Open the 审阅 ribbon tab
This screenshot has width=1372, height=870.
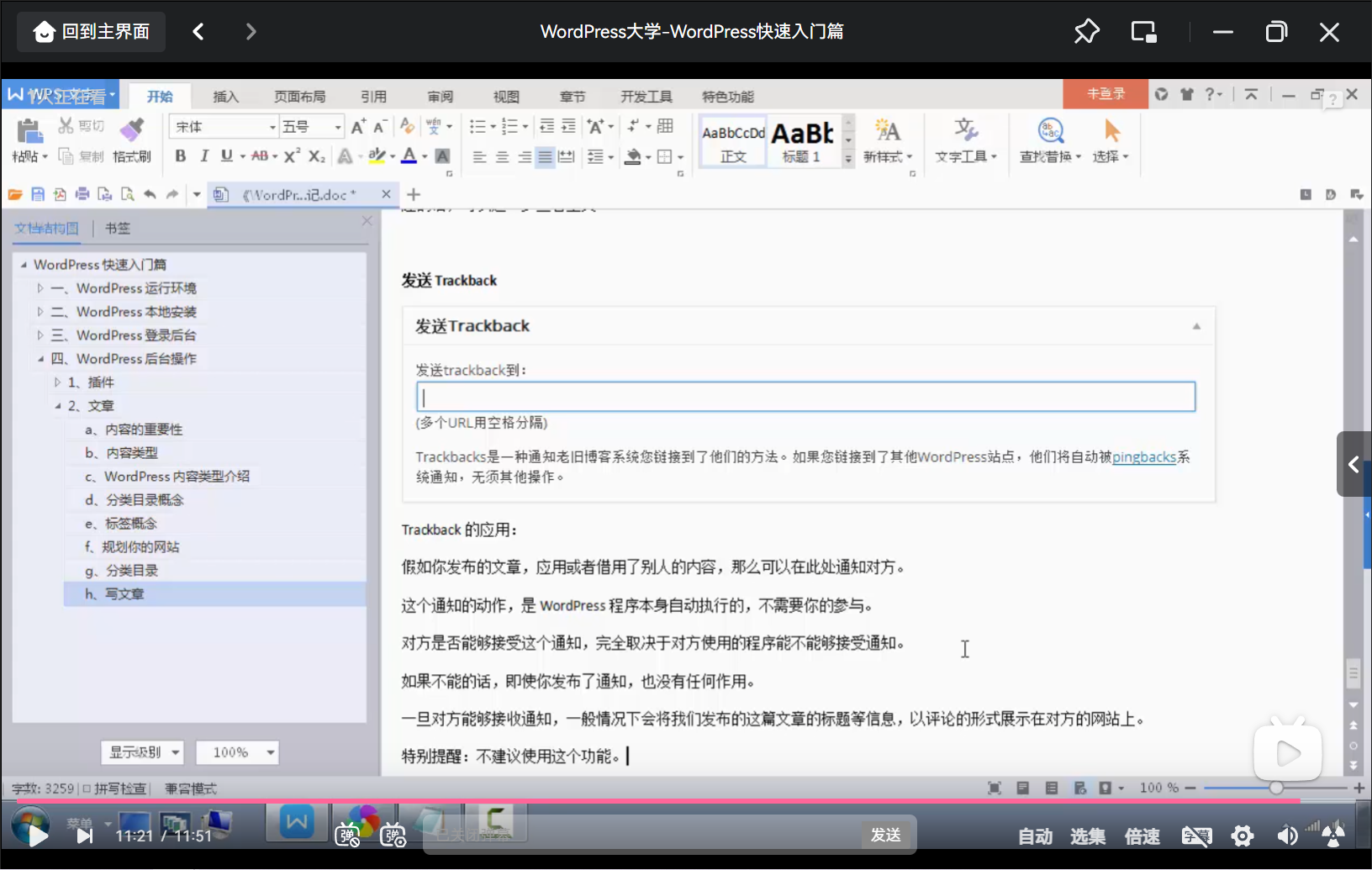(440, 97)
